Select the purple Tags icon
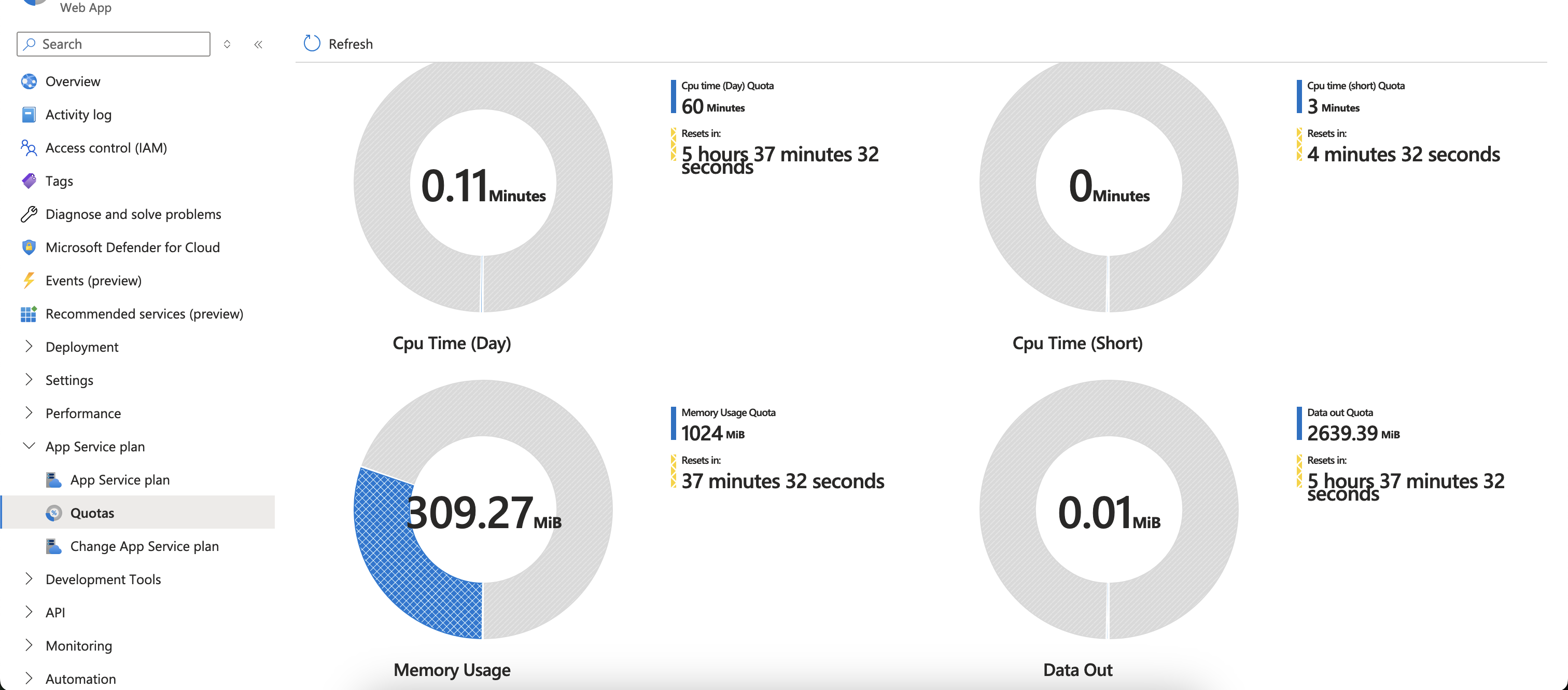Image resolution: width=1568 pixels, height=690 pixels. [x=29, y=181]
